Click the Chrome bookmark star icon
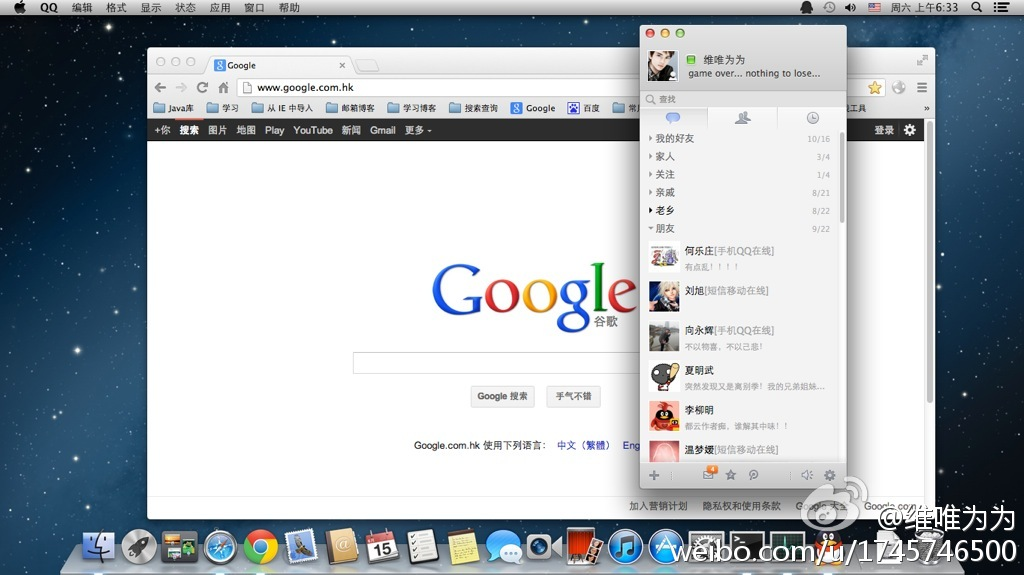The image size is (1024, 575). tap(874, 88)
